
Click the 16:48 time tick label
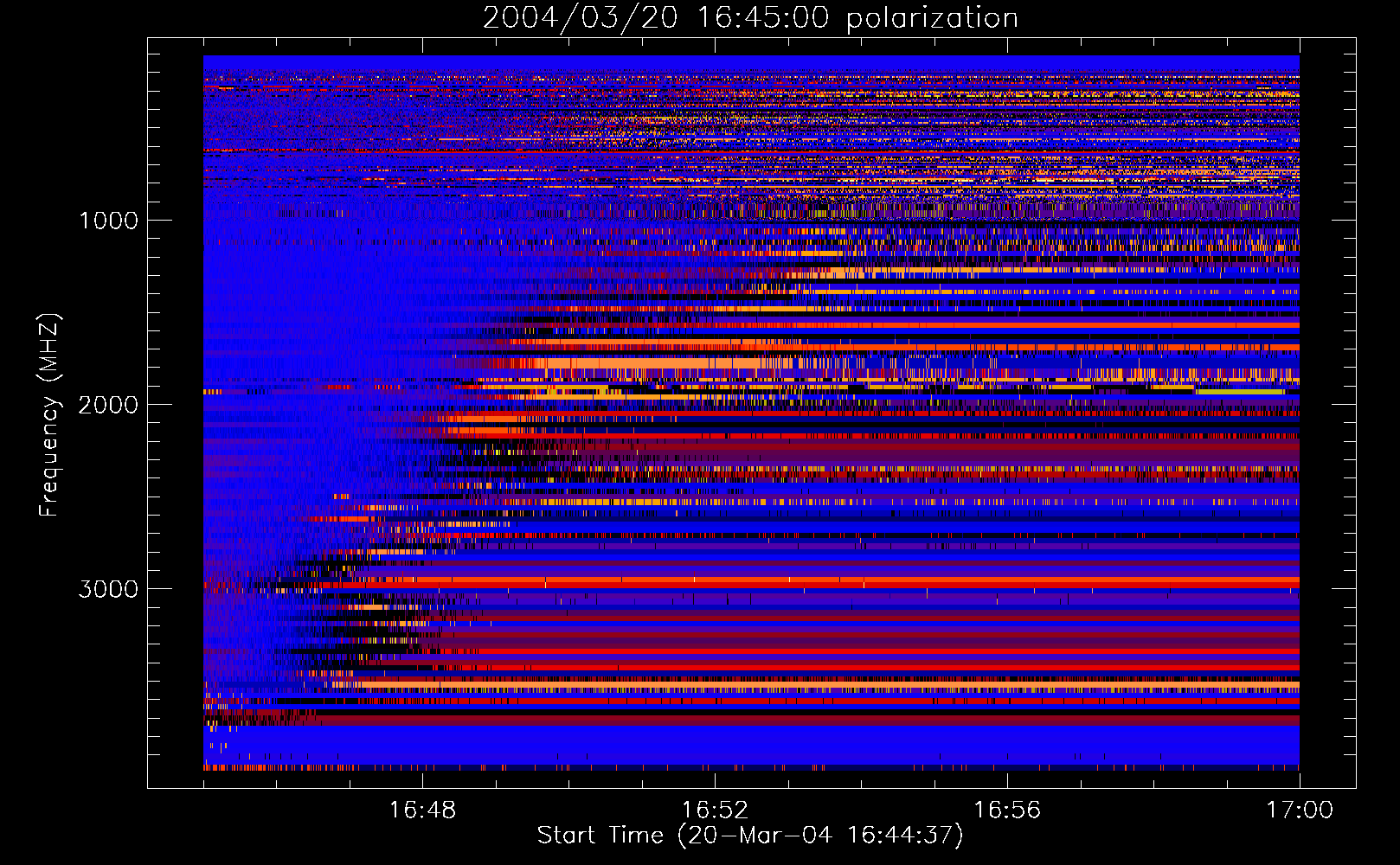[x=422, y=811]
